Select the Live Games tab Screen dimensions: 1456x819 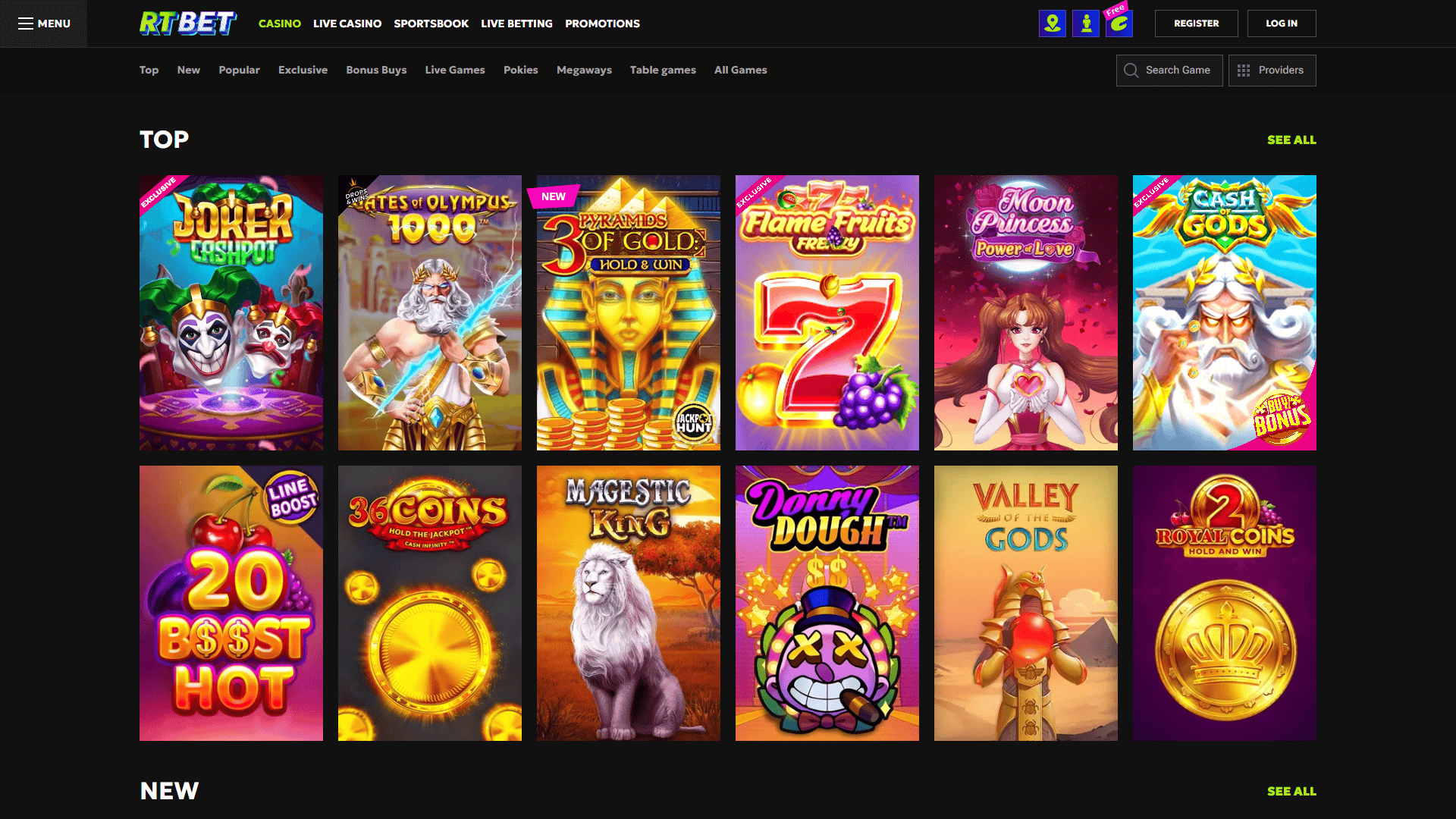[x=455, y=70]
